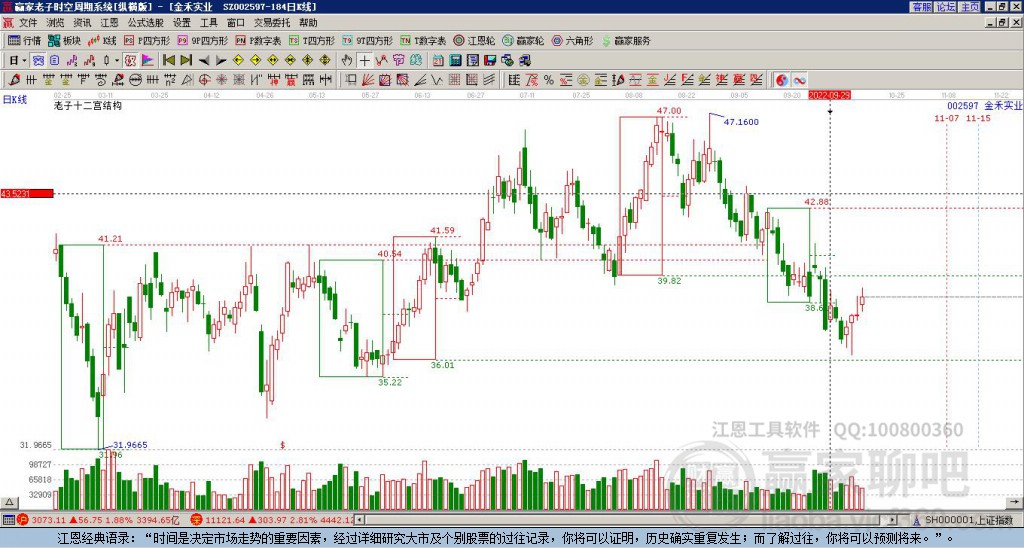Image resolution: width=1024 pixels, height=548 pixels.
Task: Open the 9T四方形 tool
Action: coord(368,40)
